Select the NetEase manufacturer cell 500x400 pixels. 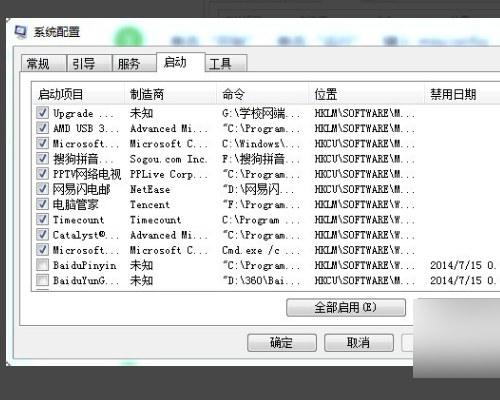(150, 189)
